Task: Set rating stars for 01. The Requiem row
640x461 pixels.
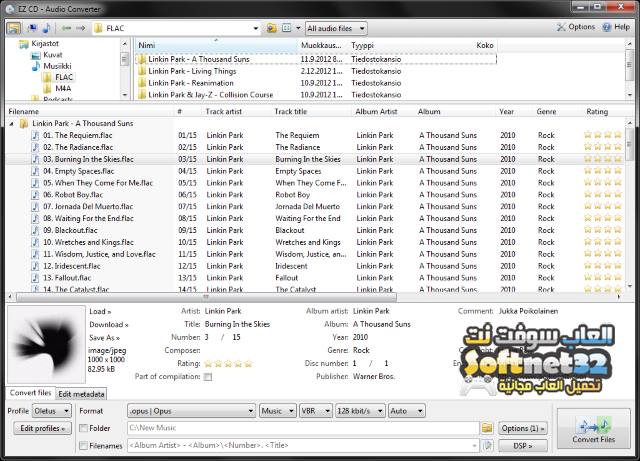Action: click(603, 135)
